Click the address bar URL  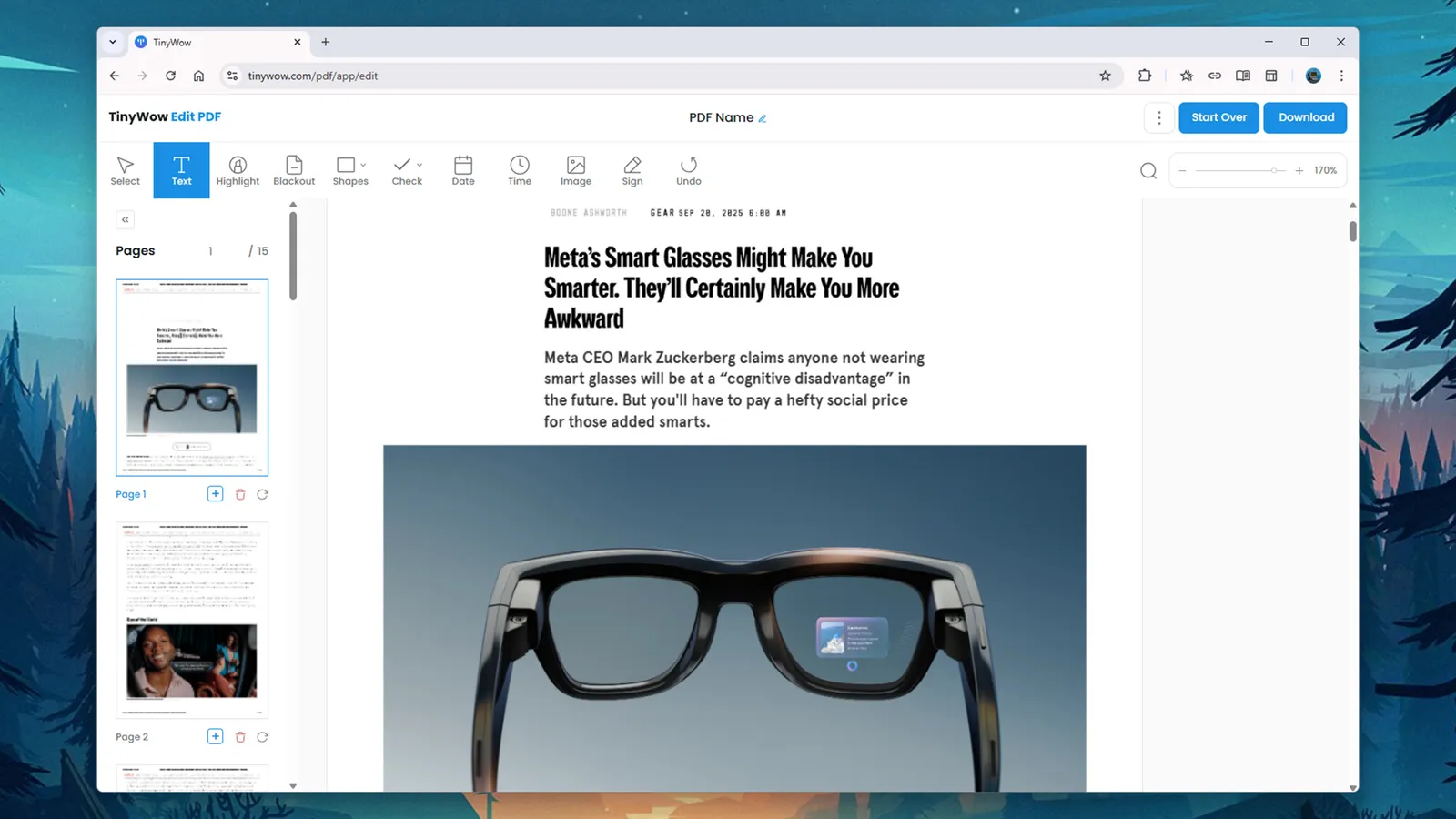(x=313, y=76)
